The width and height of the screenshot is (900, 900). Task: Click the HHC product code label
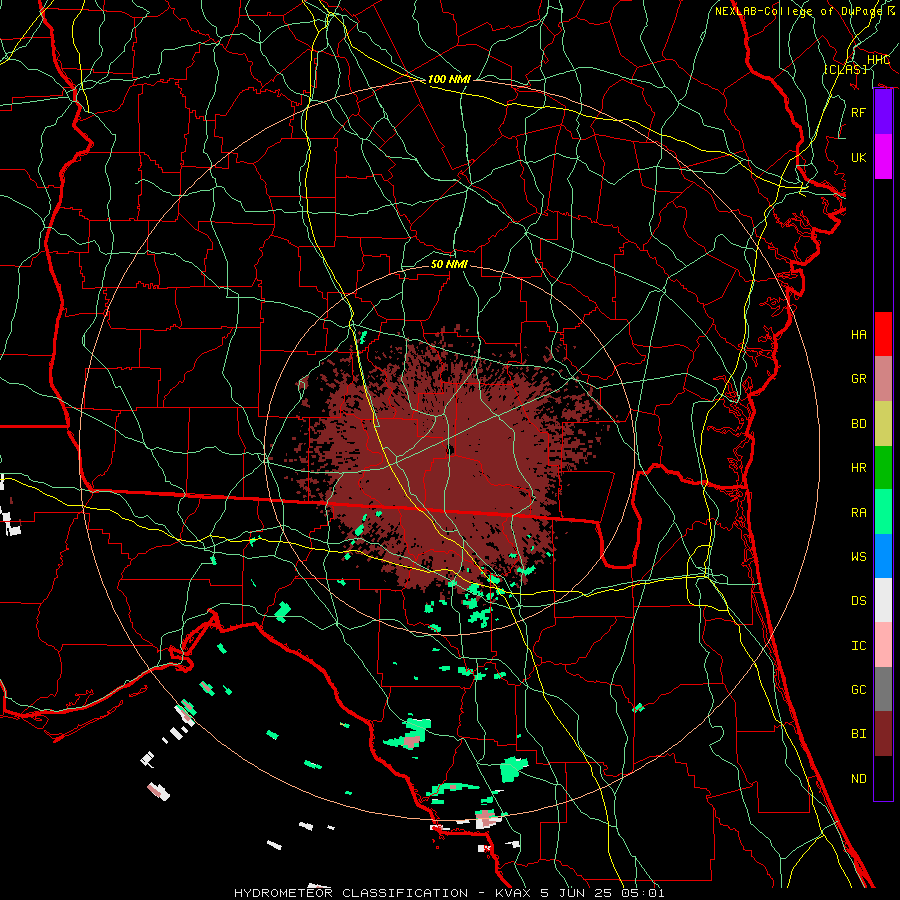click(878, 60)
